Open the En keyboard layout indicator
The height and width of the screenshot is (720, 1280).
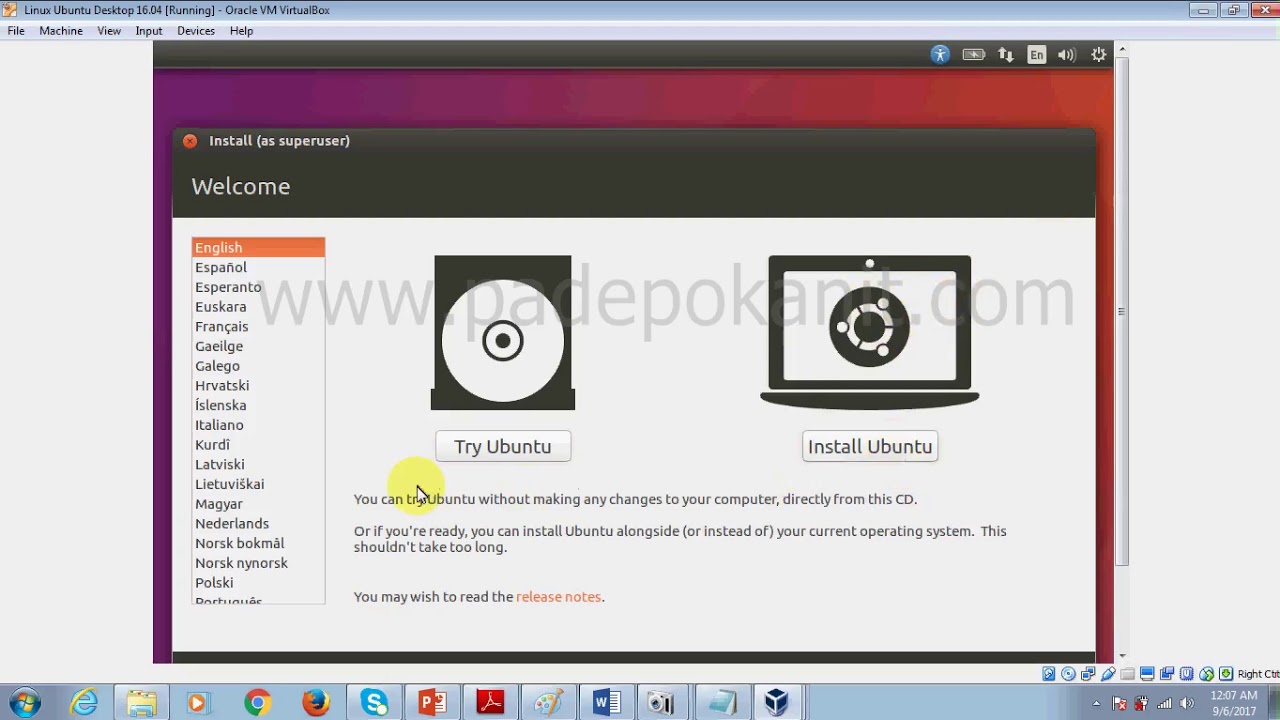pyautogui.click(x=1037, y=55)
